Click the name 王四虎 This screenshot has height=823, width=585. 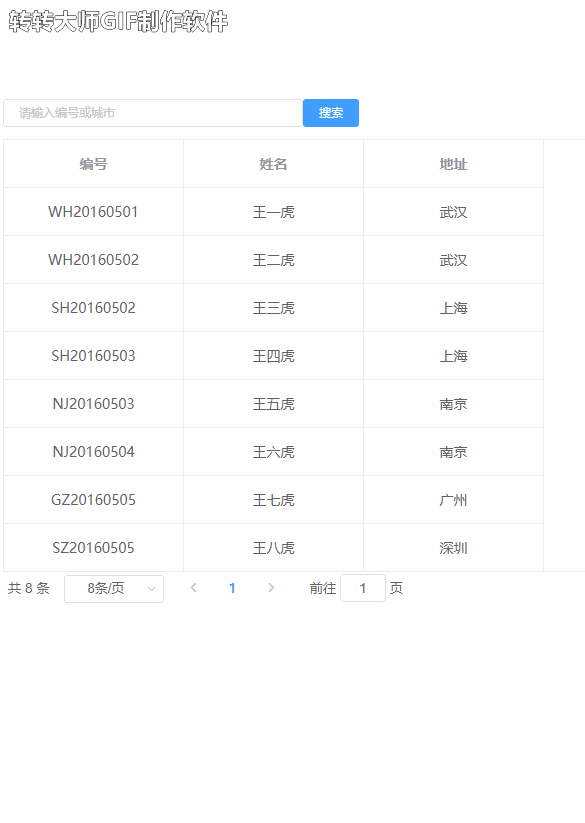click(x=273, y=356)
